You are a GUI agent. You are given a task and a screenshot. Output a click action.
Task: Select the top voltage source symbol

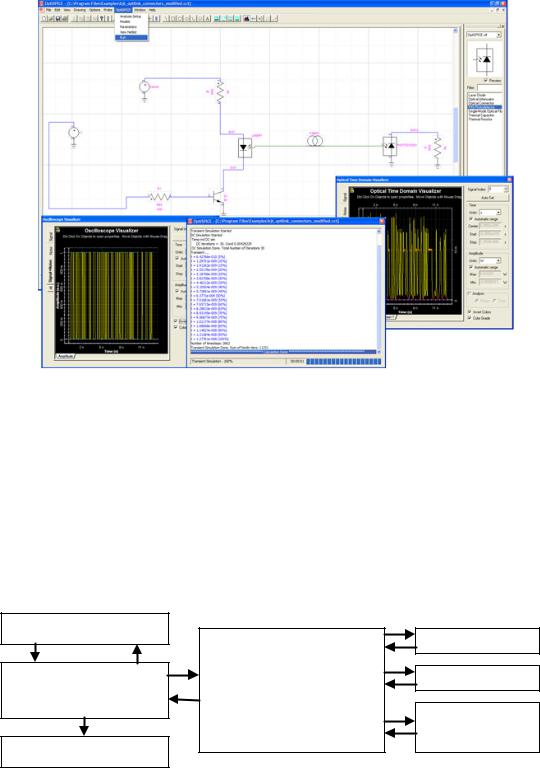(x=144, y=87)
